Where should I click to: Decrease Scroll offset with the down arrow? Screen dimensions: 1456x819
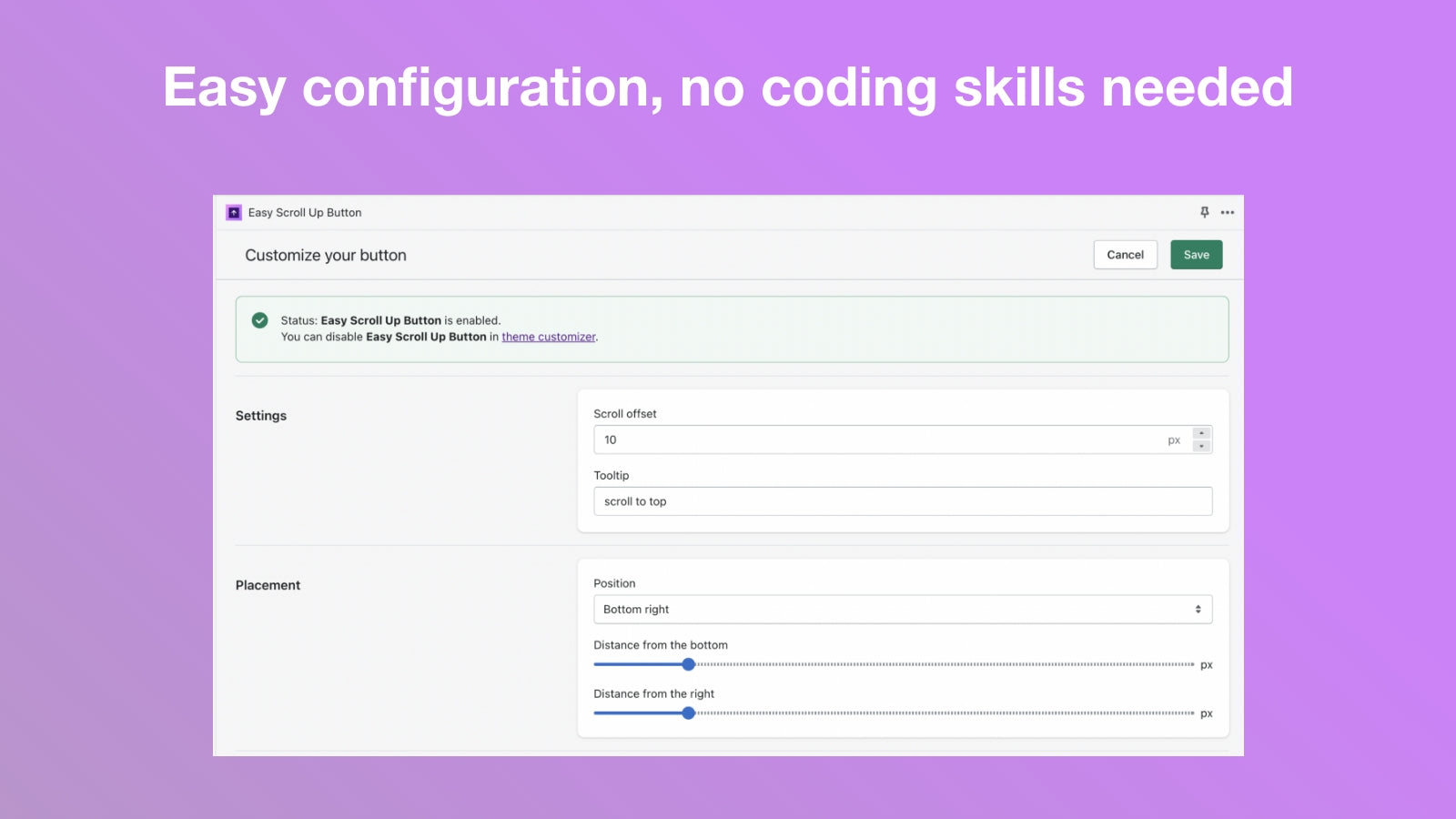1201,446
